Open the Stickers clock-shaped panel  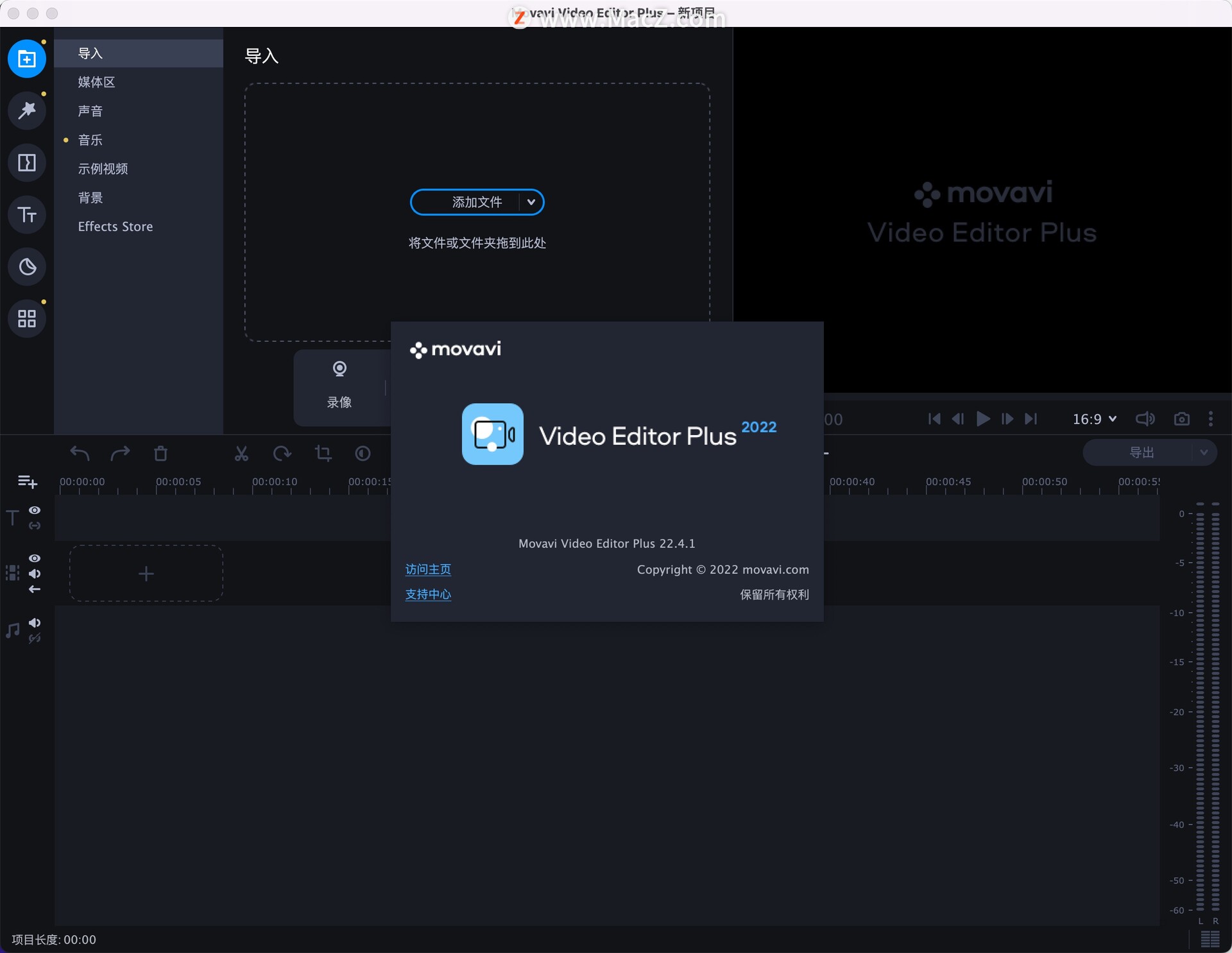27,266
